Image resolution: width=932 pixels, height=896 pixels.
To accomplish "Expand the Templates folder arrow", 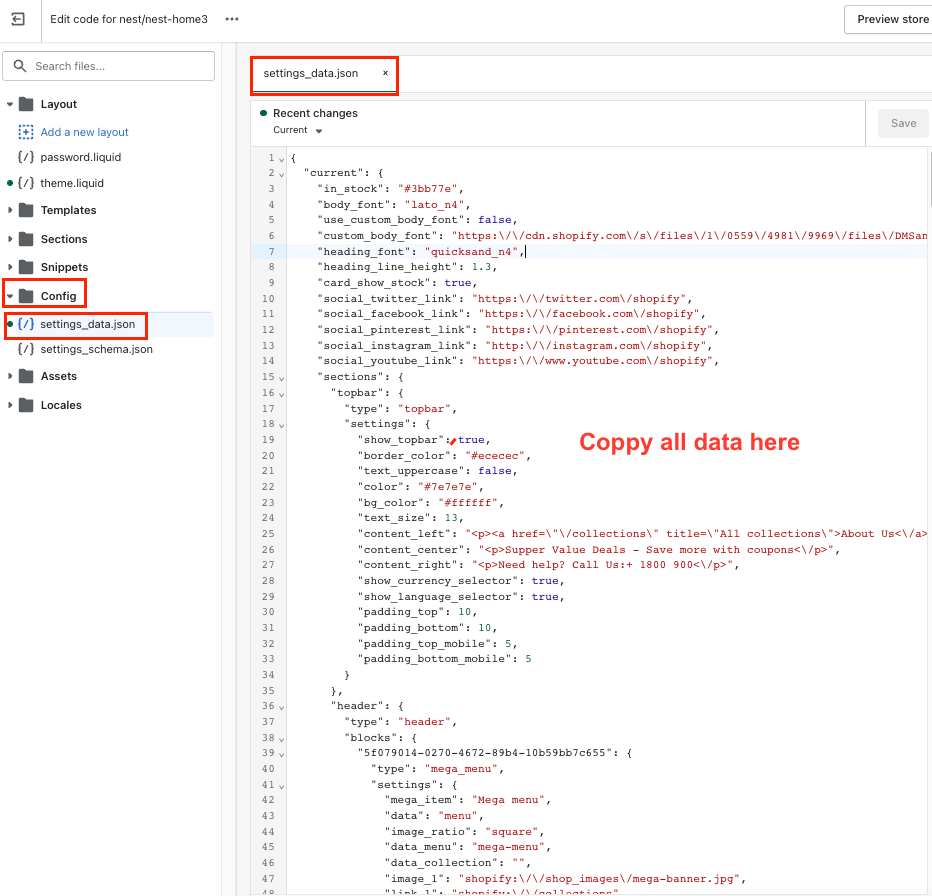I will click(10, 210).
